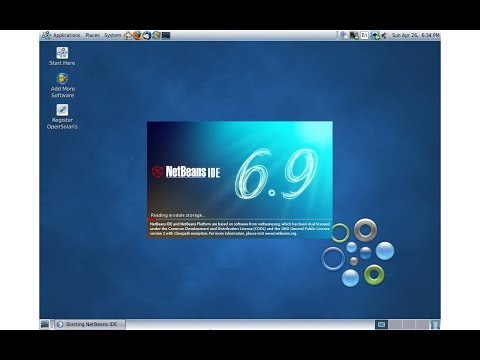Screen dimensions: 480x360
Task: Click the date and time clock
Action: pyautogui.click(x=416, y=35)
